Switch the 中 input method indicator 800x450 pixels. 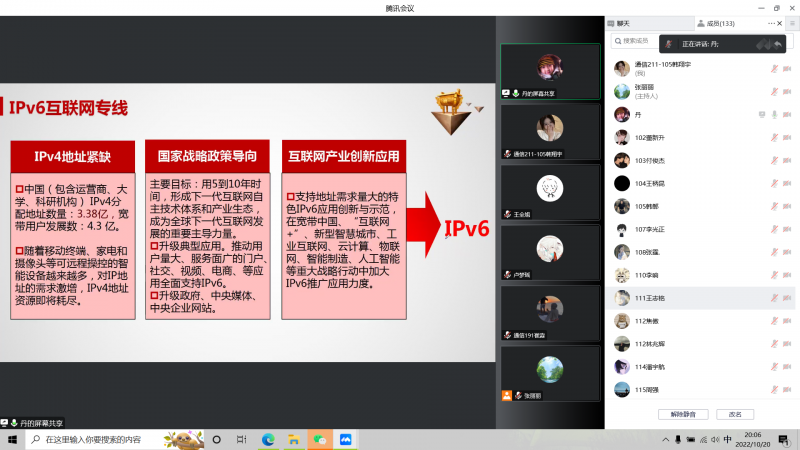tap(728, 439)
